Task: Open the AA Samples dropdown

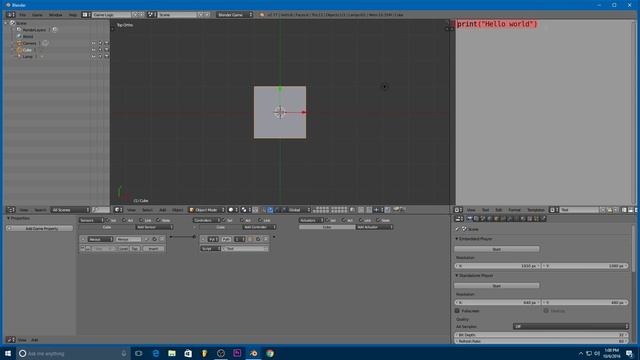Action: coord(571,327)
